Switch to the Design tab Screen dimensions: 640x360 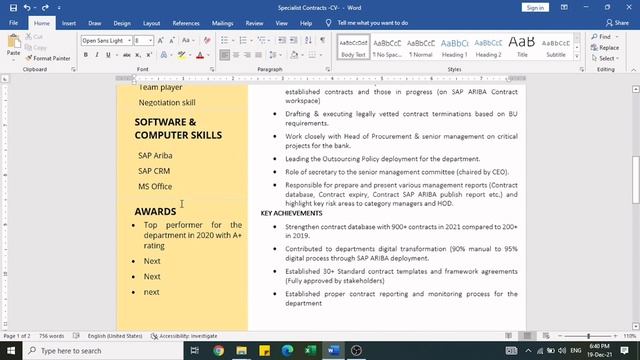[122, 23]
